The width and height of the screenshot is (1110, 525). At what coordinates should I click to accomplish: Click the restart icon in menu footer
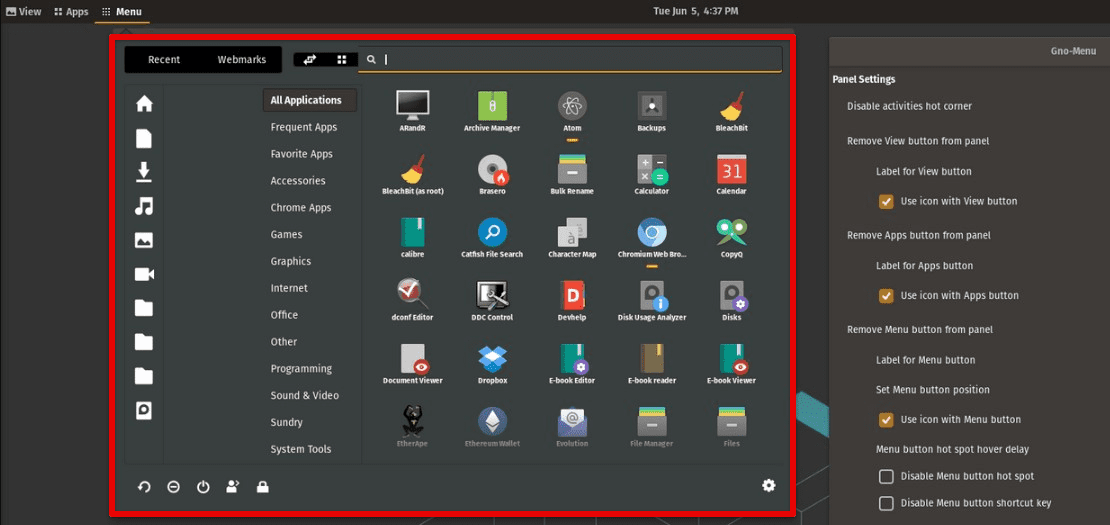(x=144, y=487)
